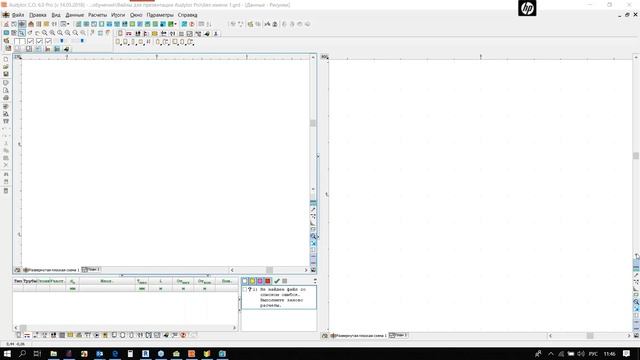Open taskbar Search magnifier

(x=22, y=353)
